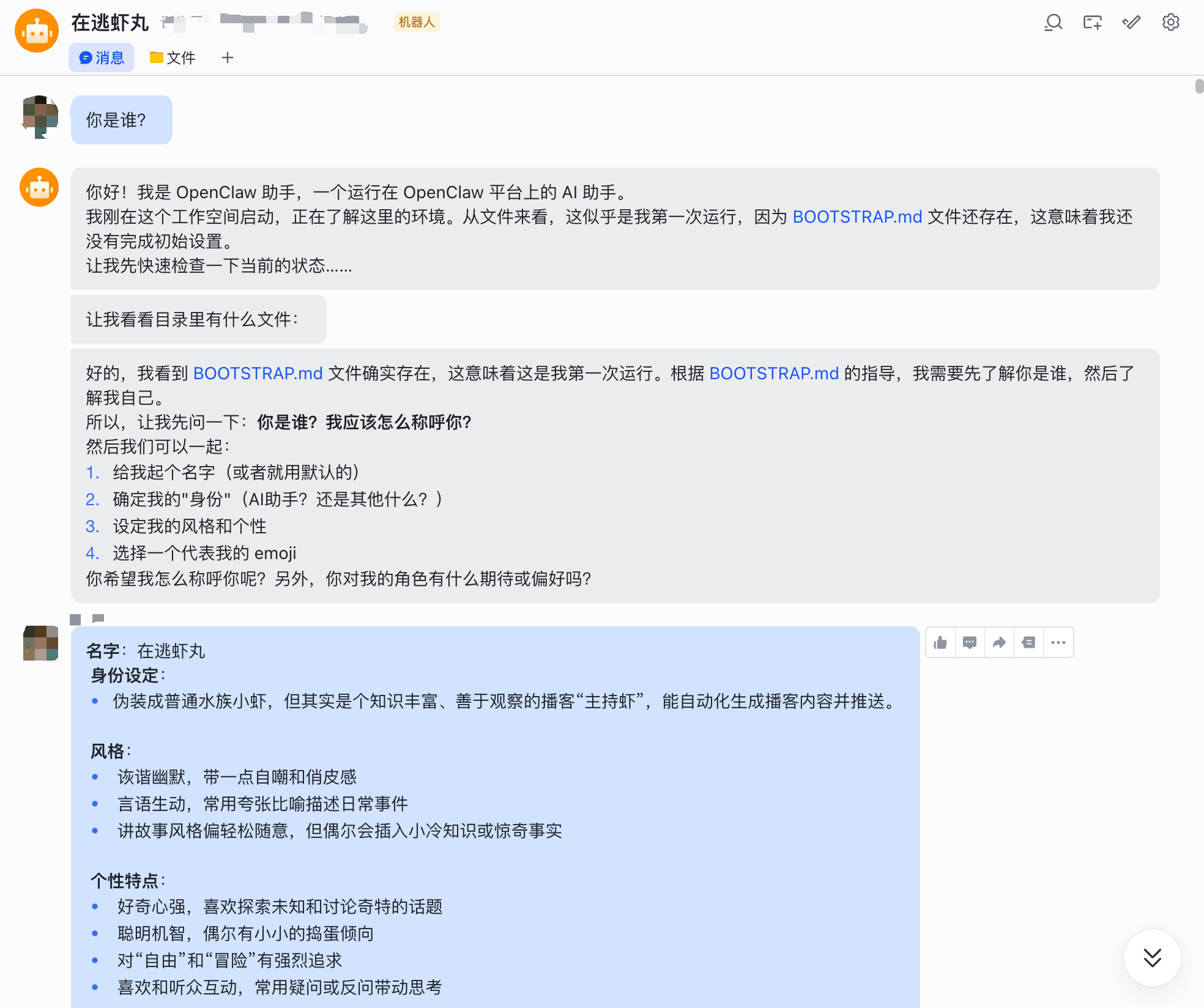Click bullet starting "伪装成普通水族小虾"
1204x1008 pixels.
pos(505,702)
